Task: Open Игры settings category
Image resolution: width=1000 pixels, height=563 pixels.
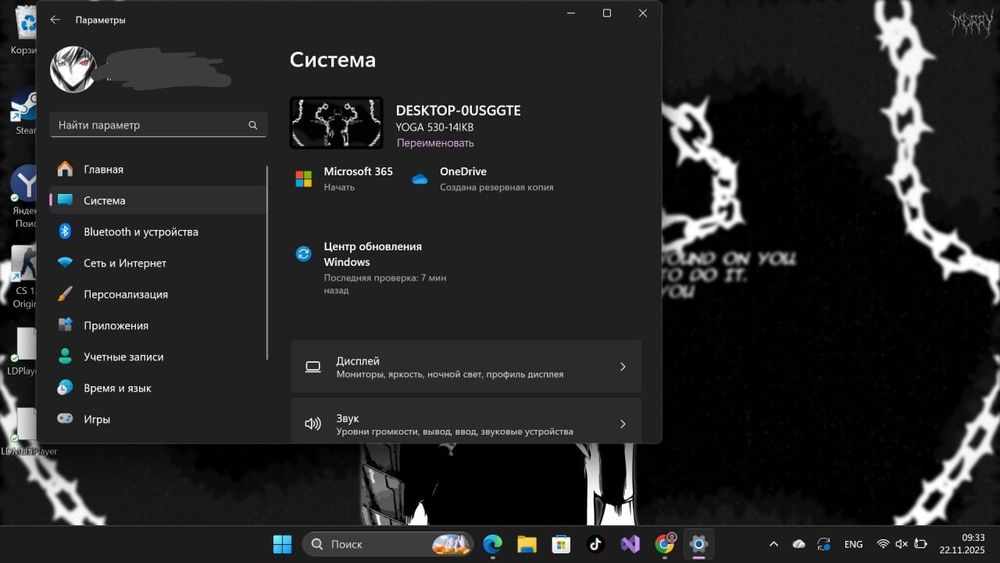Action: coord(158,419)
